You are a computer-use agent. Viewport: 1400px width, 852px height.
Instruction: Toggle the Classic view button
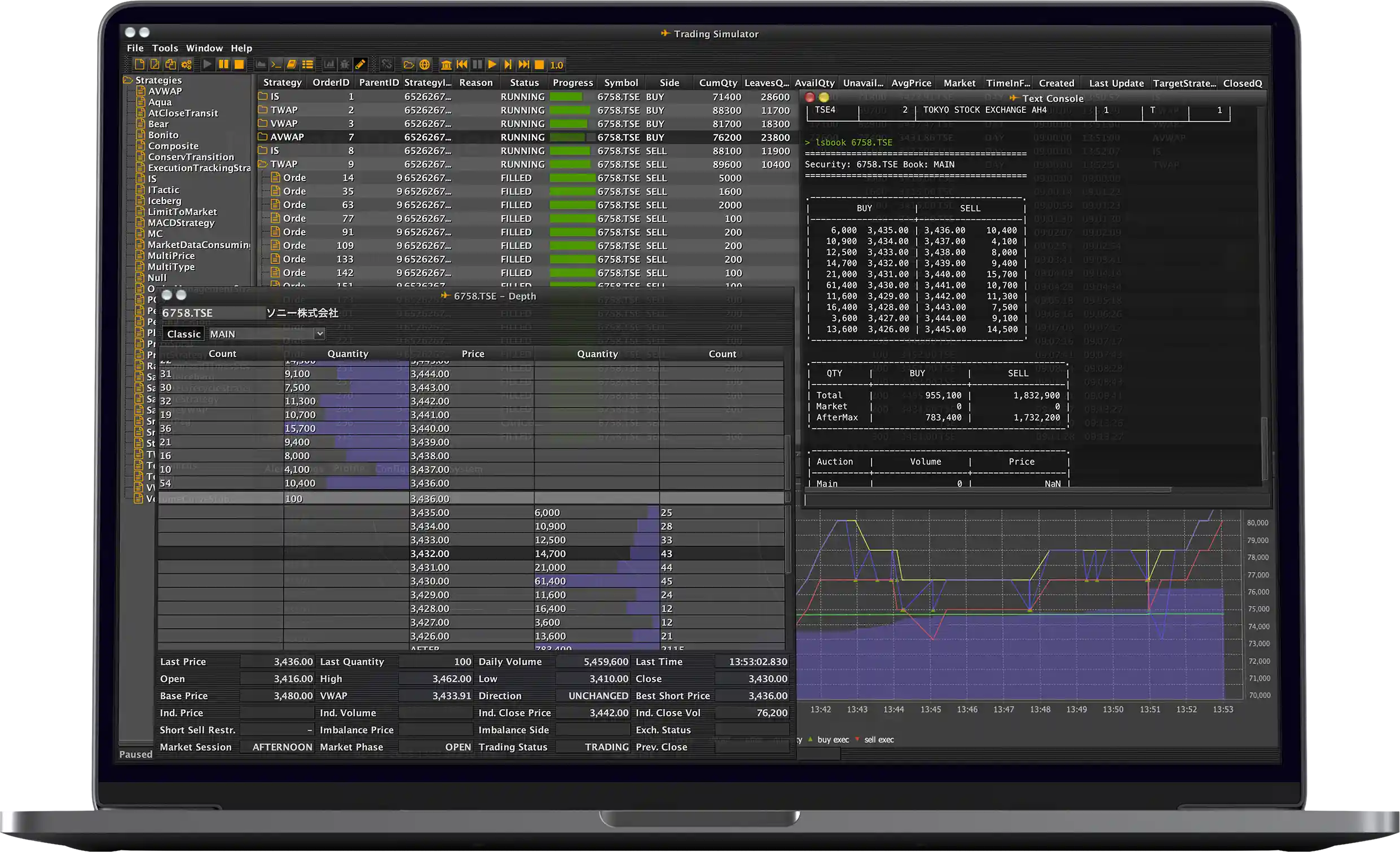pos(183,334)
